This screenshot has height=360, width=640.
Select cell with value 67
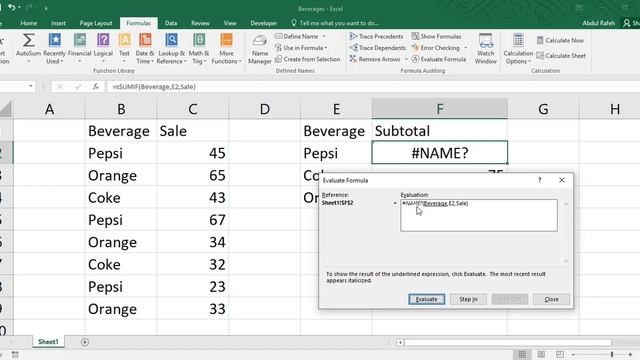[193, 220]
